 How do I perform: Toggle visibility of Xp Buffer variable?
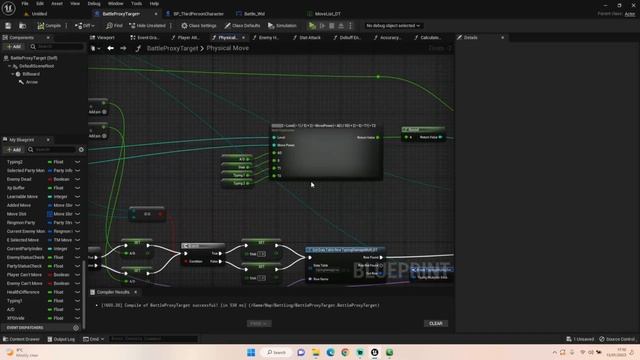pos(77,188)
